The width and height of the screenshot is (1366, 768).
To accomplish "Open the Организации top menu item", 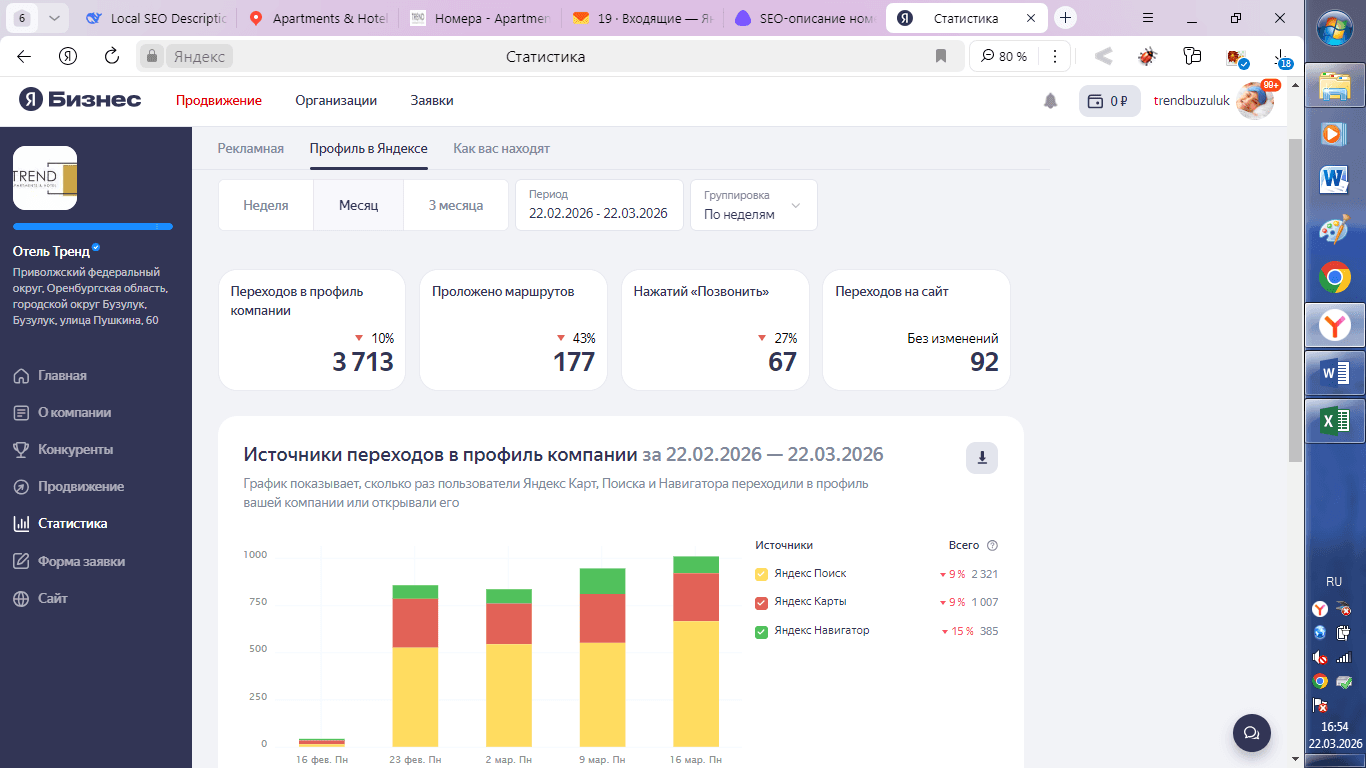I will (x=336, y=101).
